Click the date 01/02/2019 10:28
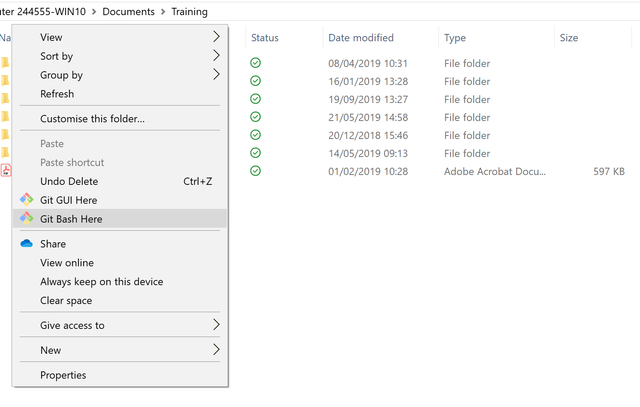Screen dimensions: 640x407 pos(368,171)
